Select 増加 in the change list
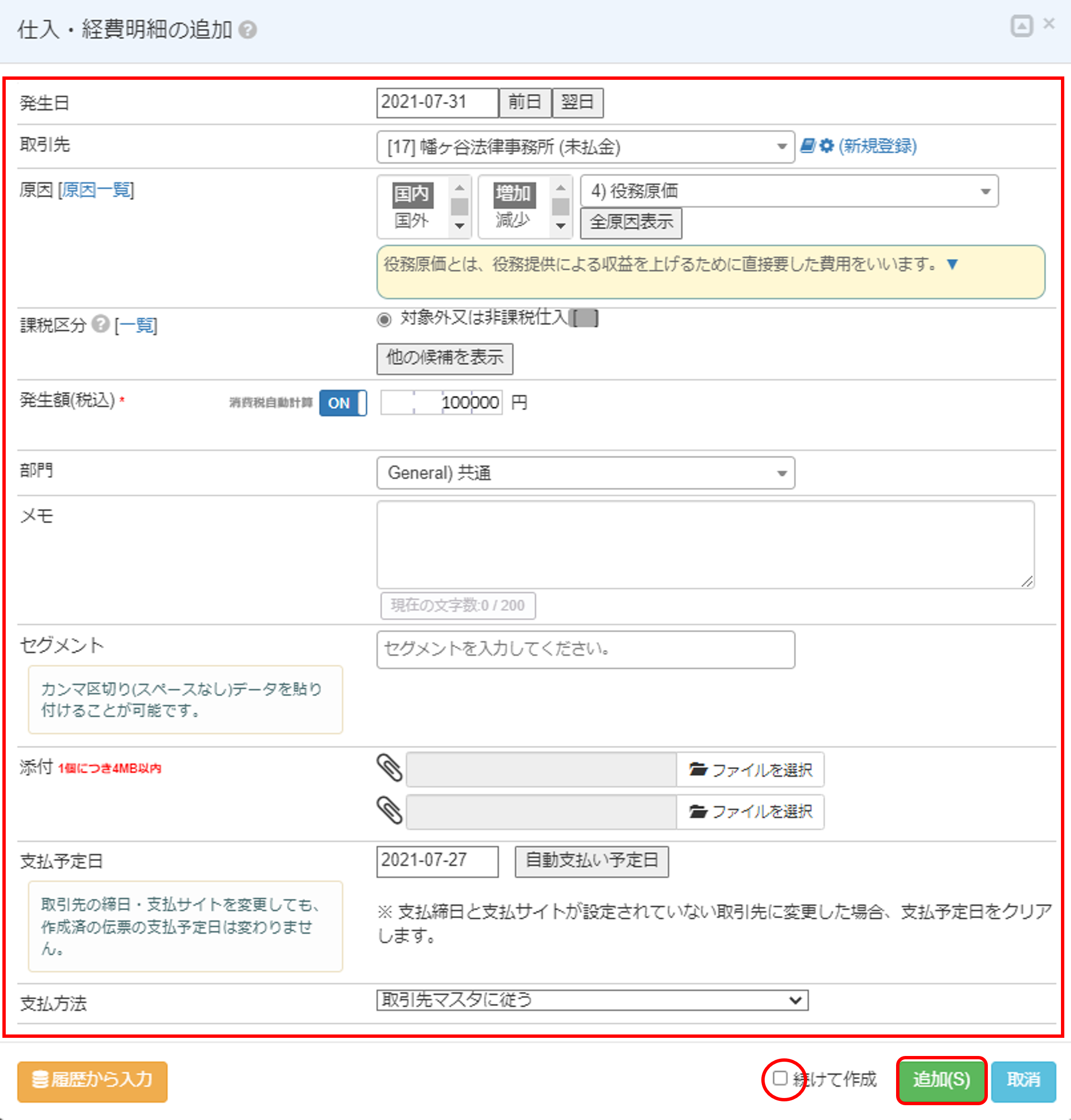The width and height of the screenshot is (1071, 1120). 514,194
